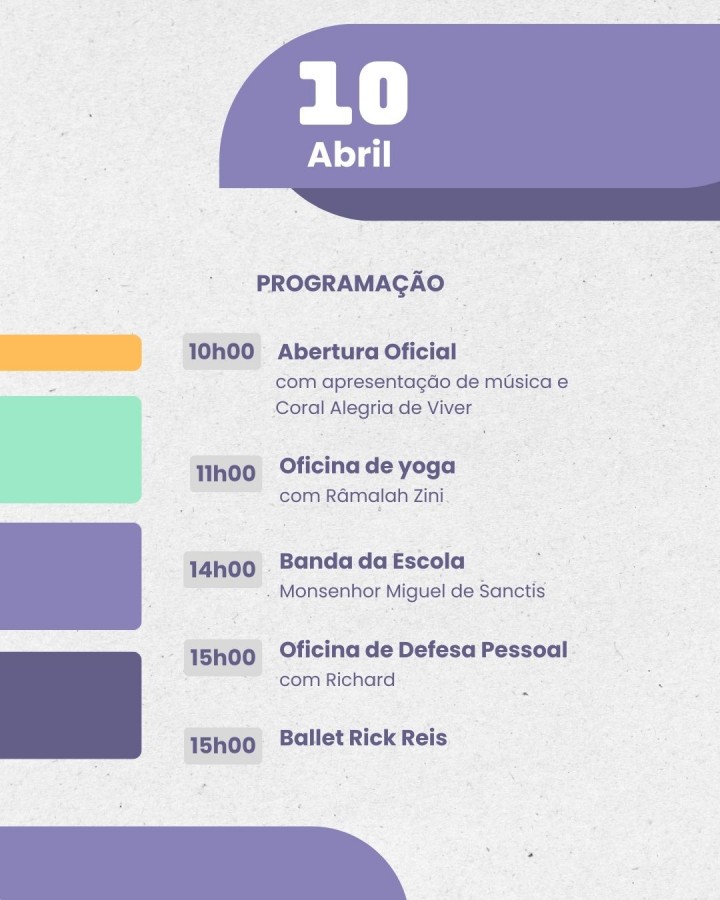The width and height of the screenshot is (720, 900).
Task: Click the "Abril" month label
Action: pos(349,155)
